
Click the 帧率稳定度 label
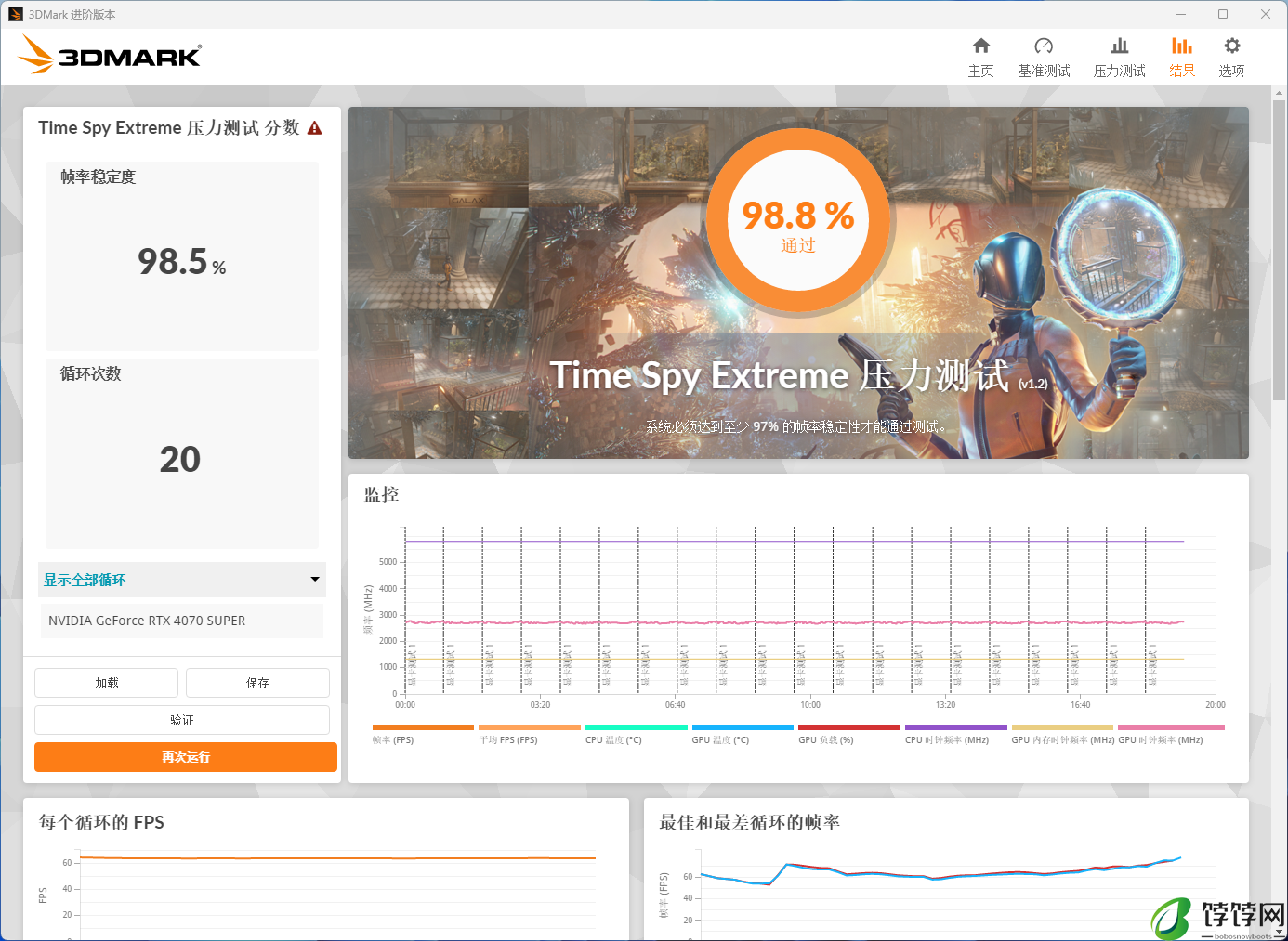[98, 176]
